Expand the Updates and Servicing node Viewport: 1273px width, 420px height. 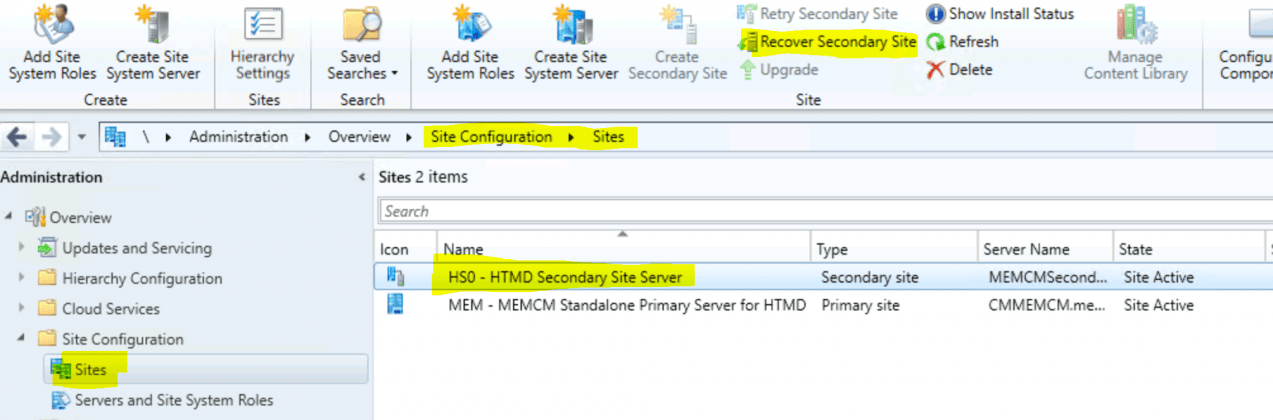coord(22,248)
